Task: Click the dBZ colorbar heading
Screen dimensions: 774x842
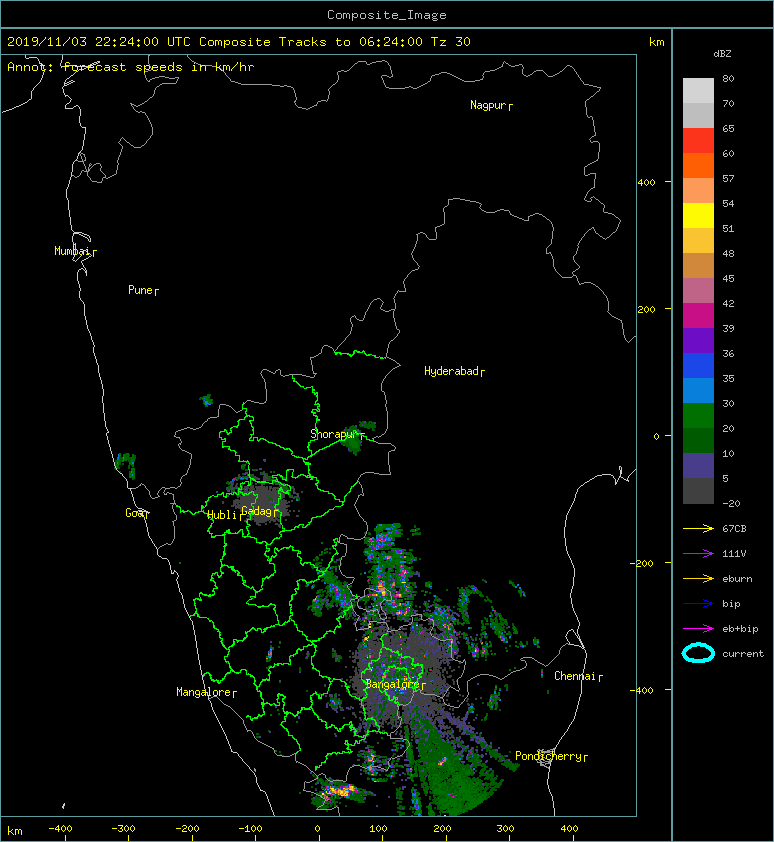Action: (722, 54)
